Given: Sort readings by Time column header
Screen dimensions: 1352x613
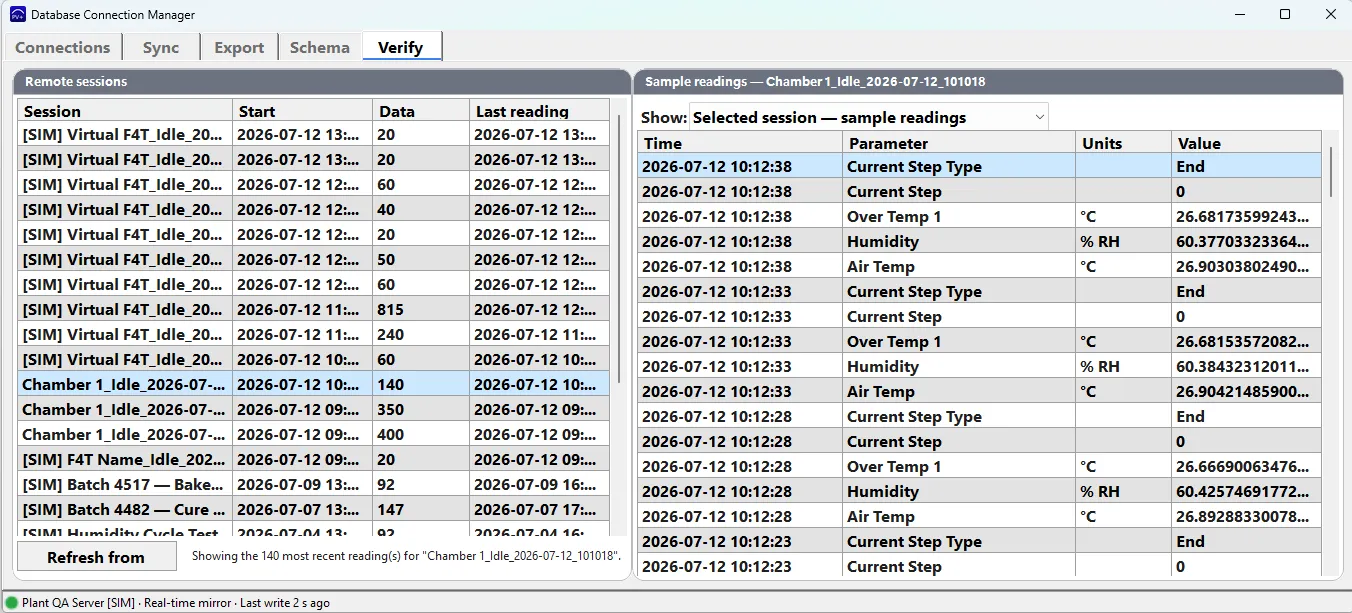Looking at the screenshot, I should [740, 143].
